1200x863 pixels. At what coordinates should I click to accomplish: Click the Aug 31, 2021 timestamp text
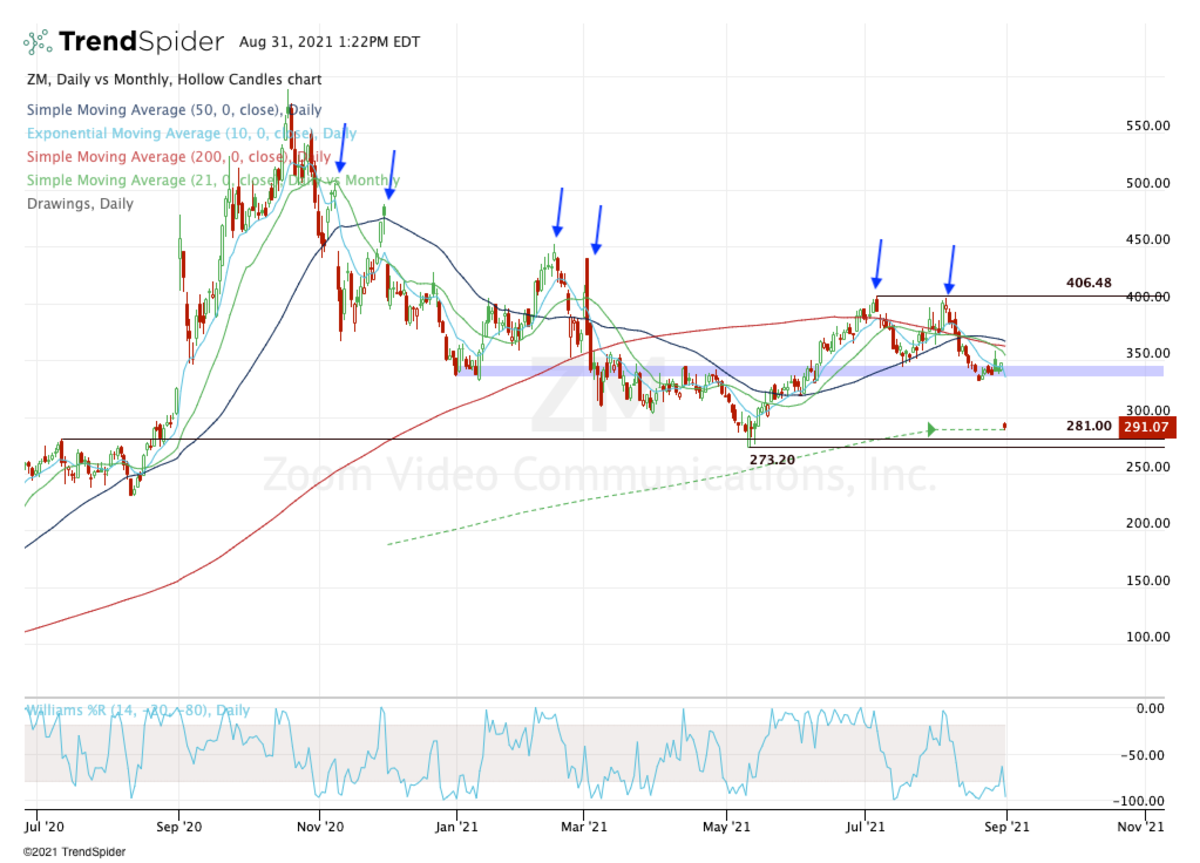coord(329,42)
